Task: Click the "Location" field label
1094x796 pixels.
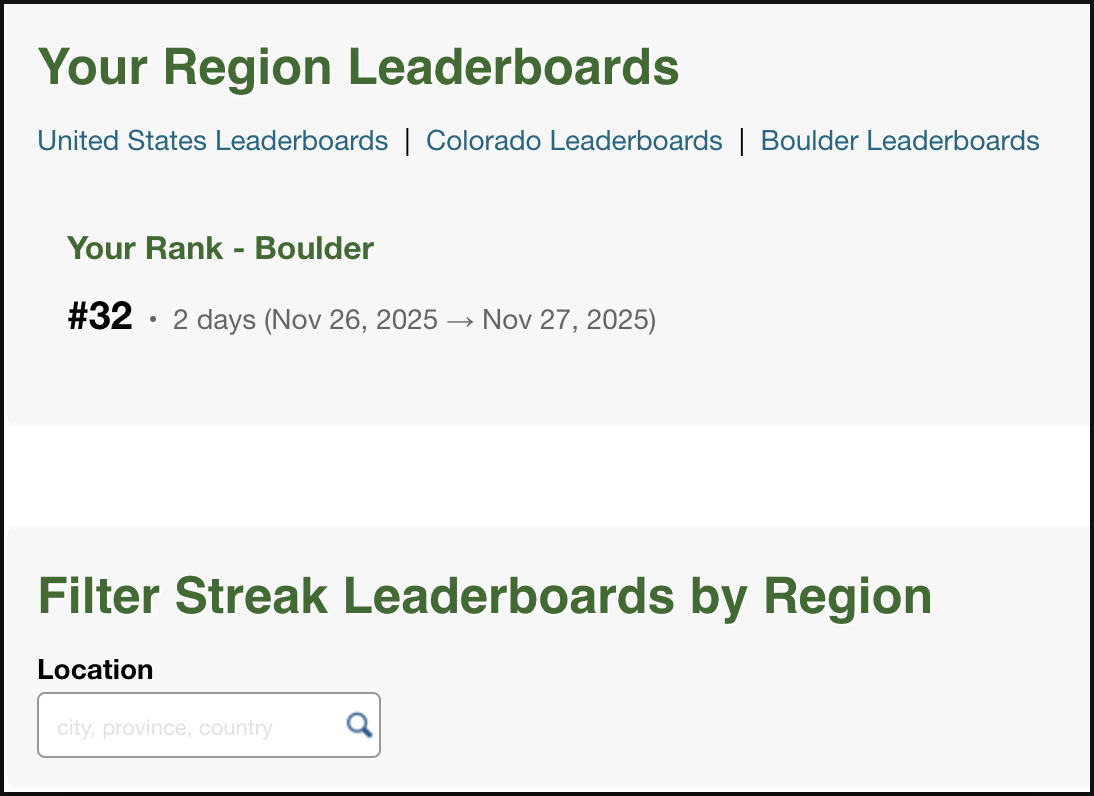Action: coord(95,669)
